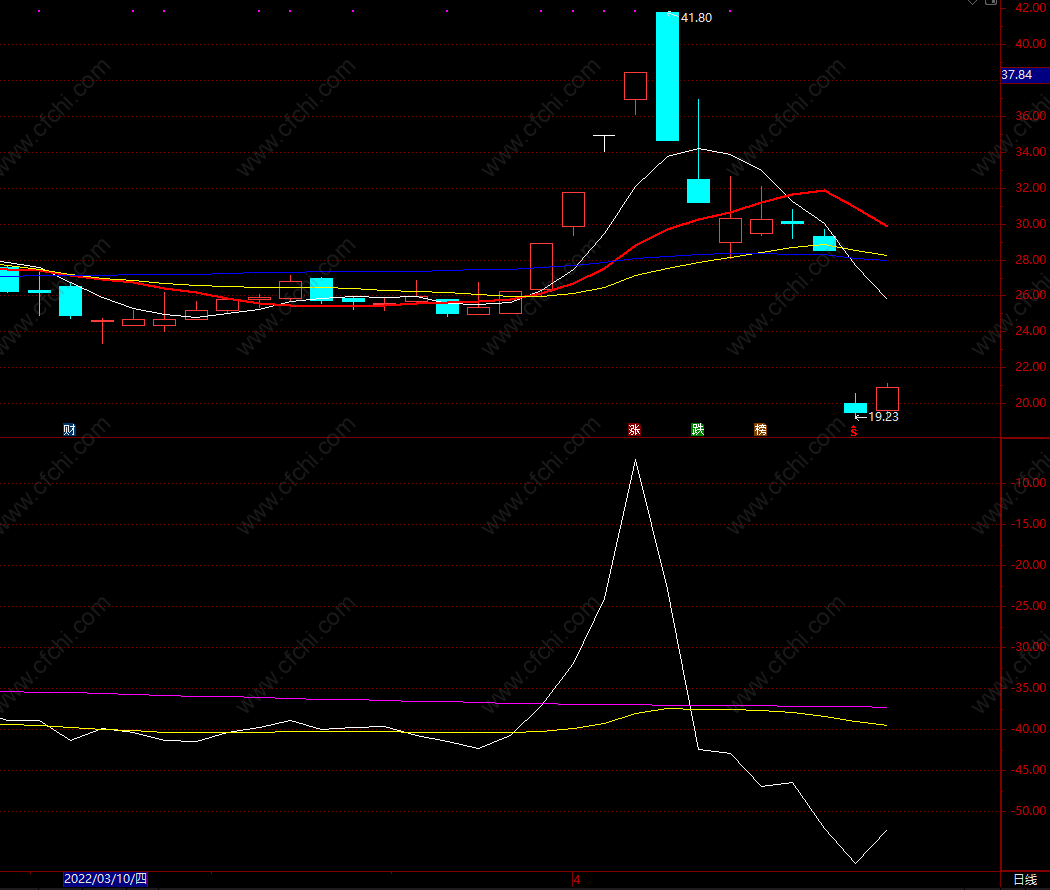Screen dimensions: 1050x890
Task: Click the red 涨 limit-up marker
Action: [634, 430]
